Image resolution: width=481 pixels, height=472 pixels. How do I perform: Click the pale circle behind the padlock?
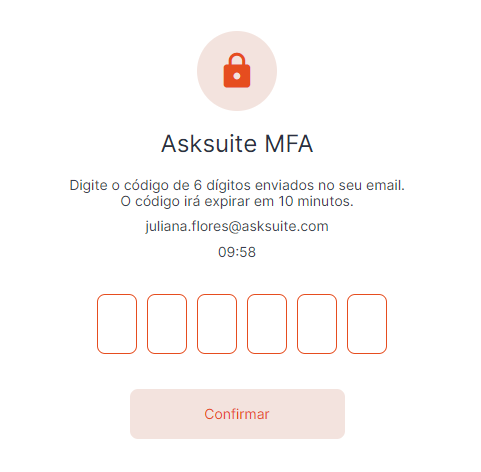click(237, 71)
